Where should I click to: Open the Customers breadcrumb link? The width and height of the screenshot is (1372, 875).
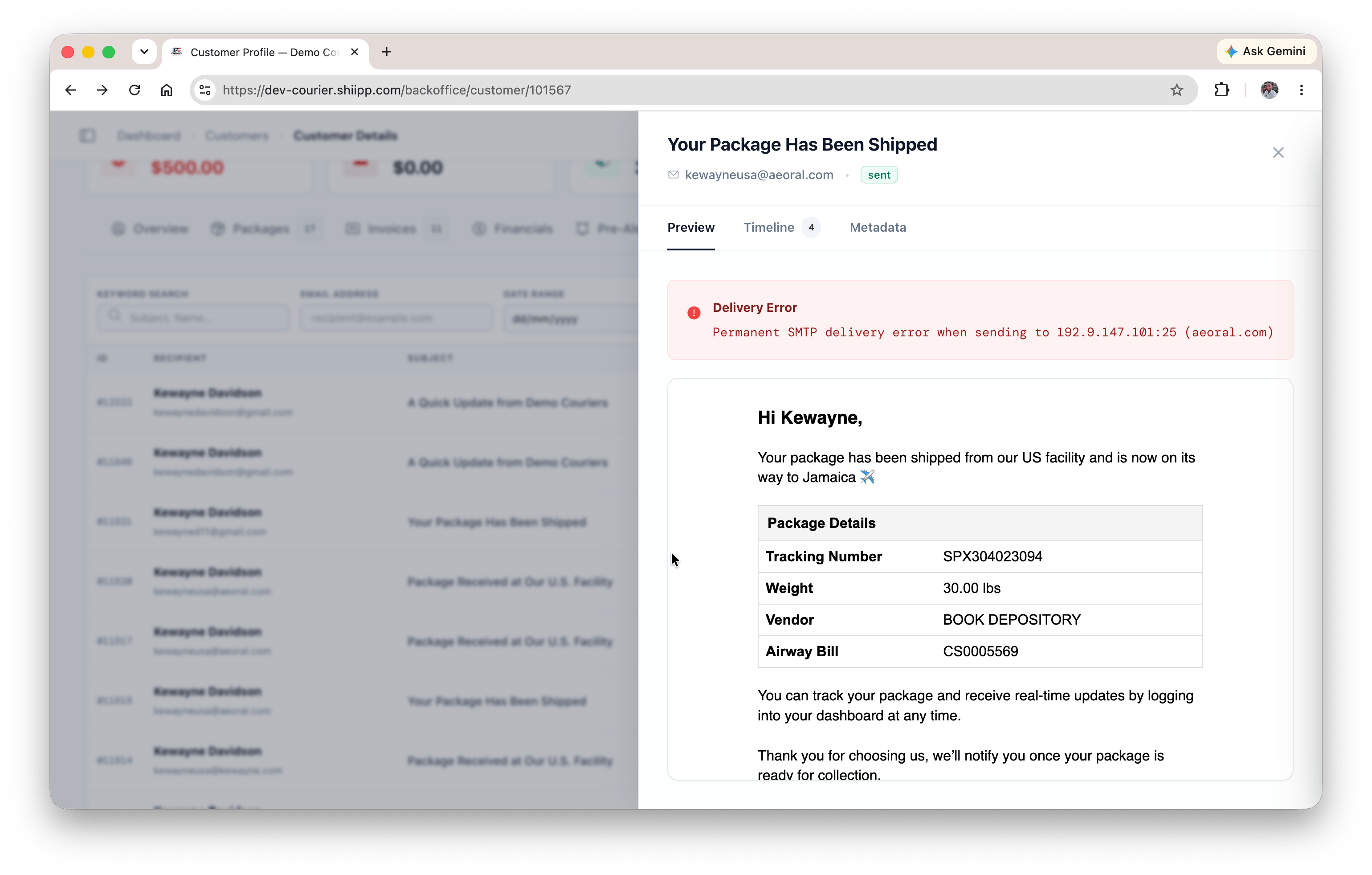tap(237, 136)
